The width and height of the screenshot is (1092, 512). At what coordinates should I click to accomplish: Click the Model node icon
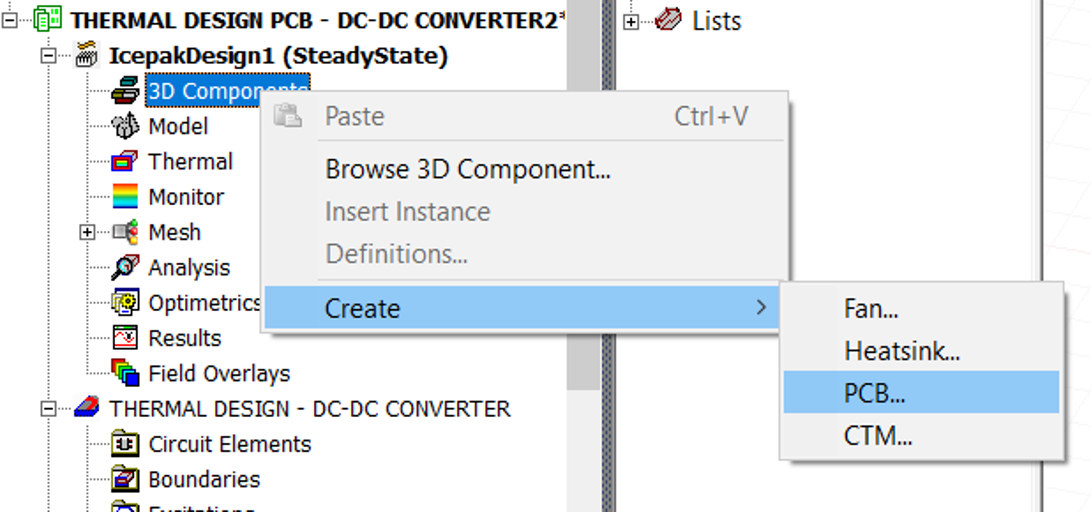[125, 126]
